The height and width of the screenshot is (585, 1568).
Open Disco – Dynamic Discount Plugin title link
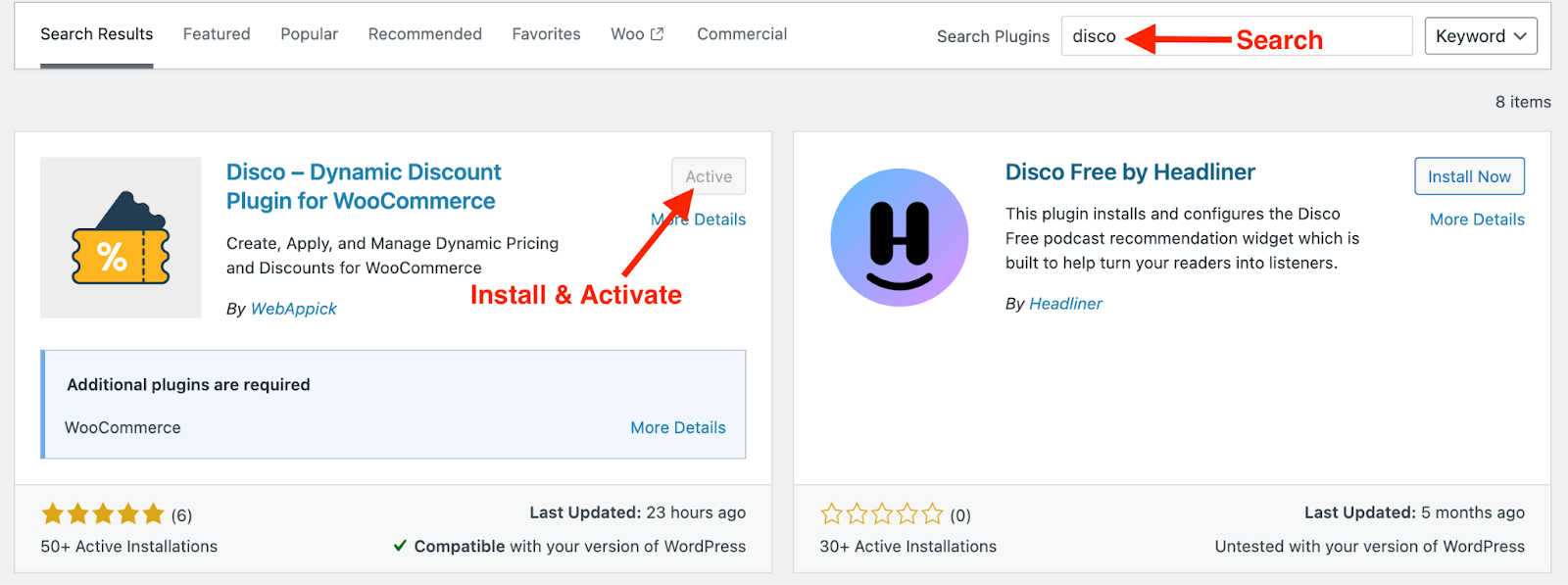(364, 186)
